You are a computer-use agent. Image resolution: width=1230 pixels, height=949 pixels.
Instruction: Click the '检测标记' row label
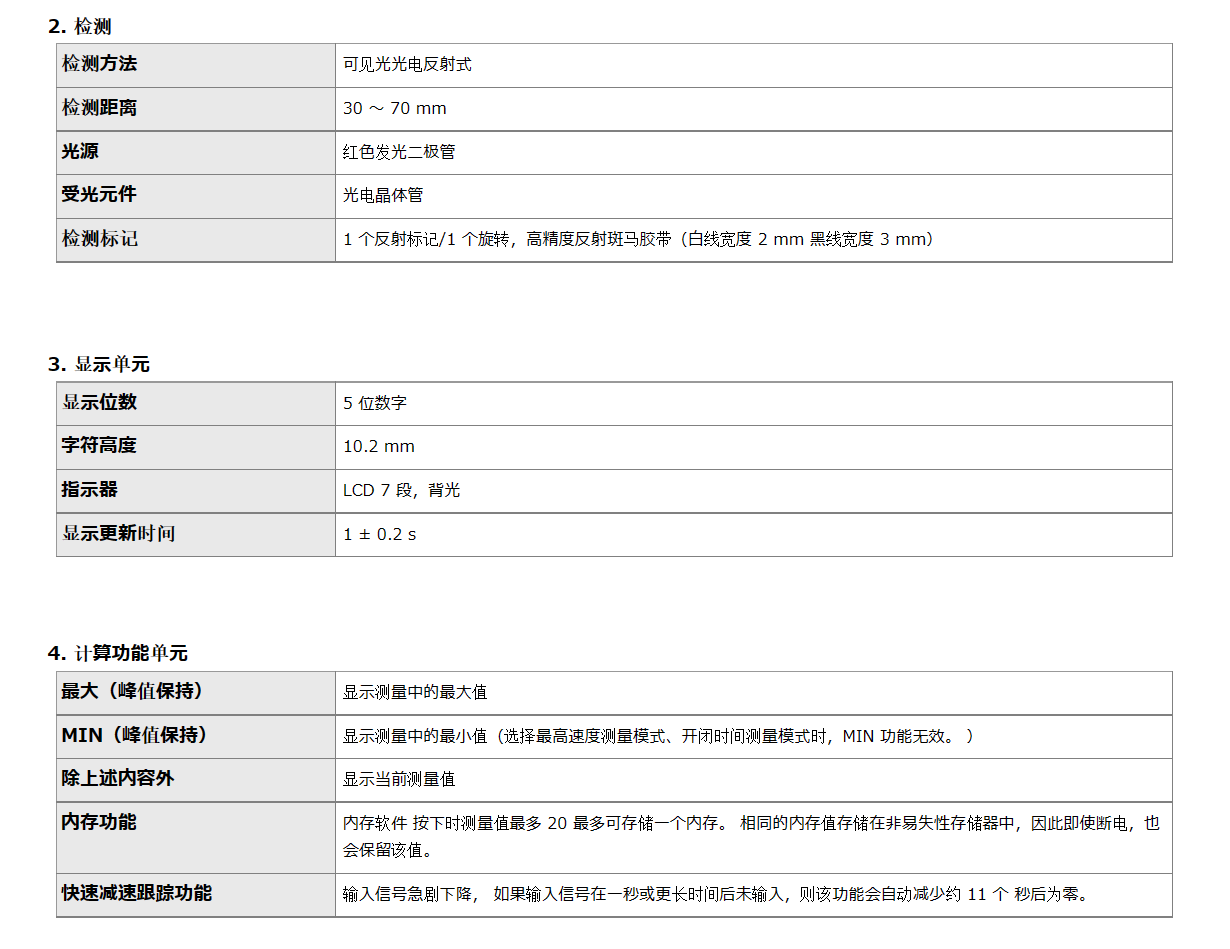coord(99,240)
